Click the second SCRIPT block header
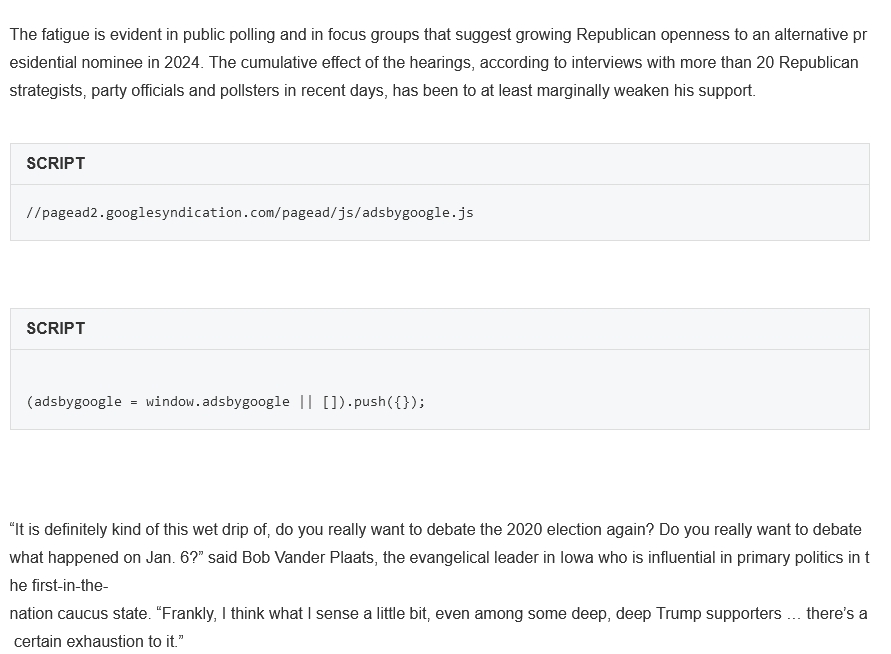The image size is (891, 654). click(x=440, y=329)
